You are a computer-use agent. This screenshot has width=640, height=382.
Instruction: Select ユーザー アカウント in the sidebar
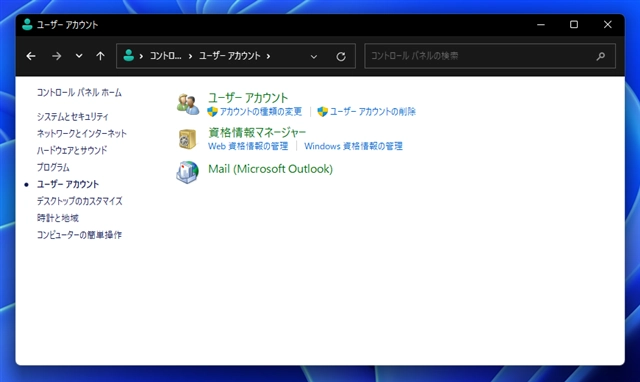tap(68, 184)
